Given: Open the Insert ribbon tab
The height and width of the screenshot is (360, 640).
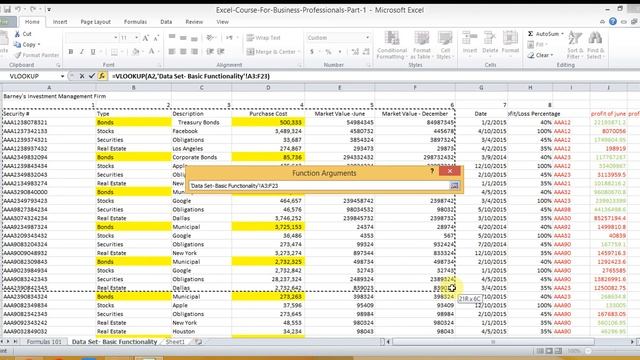Looking at the screenshot, I should click(x=60, y=22).
